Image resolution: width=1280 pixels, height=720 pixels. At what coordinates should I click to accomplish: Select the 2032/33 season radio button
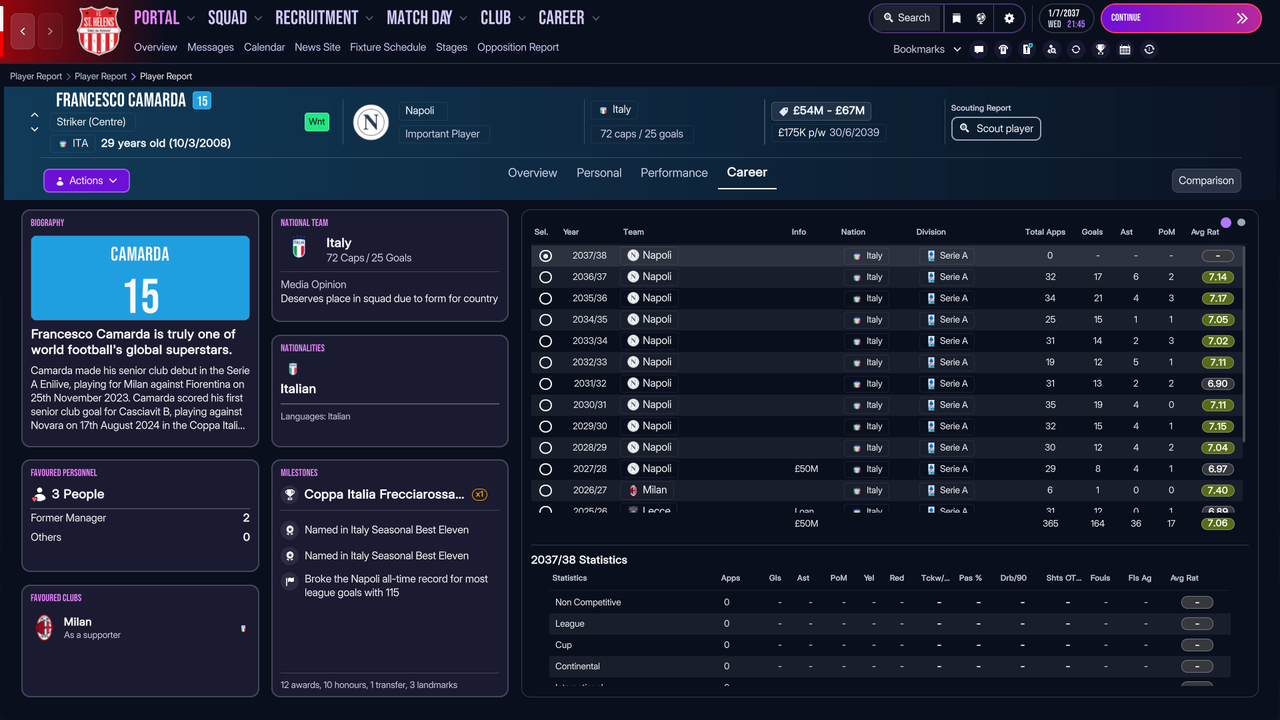545,362
